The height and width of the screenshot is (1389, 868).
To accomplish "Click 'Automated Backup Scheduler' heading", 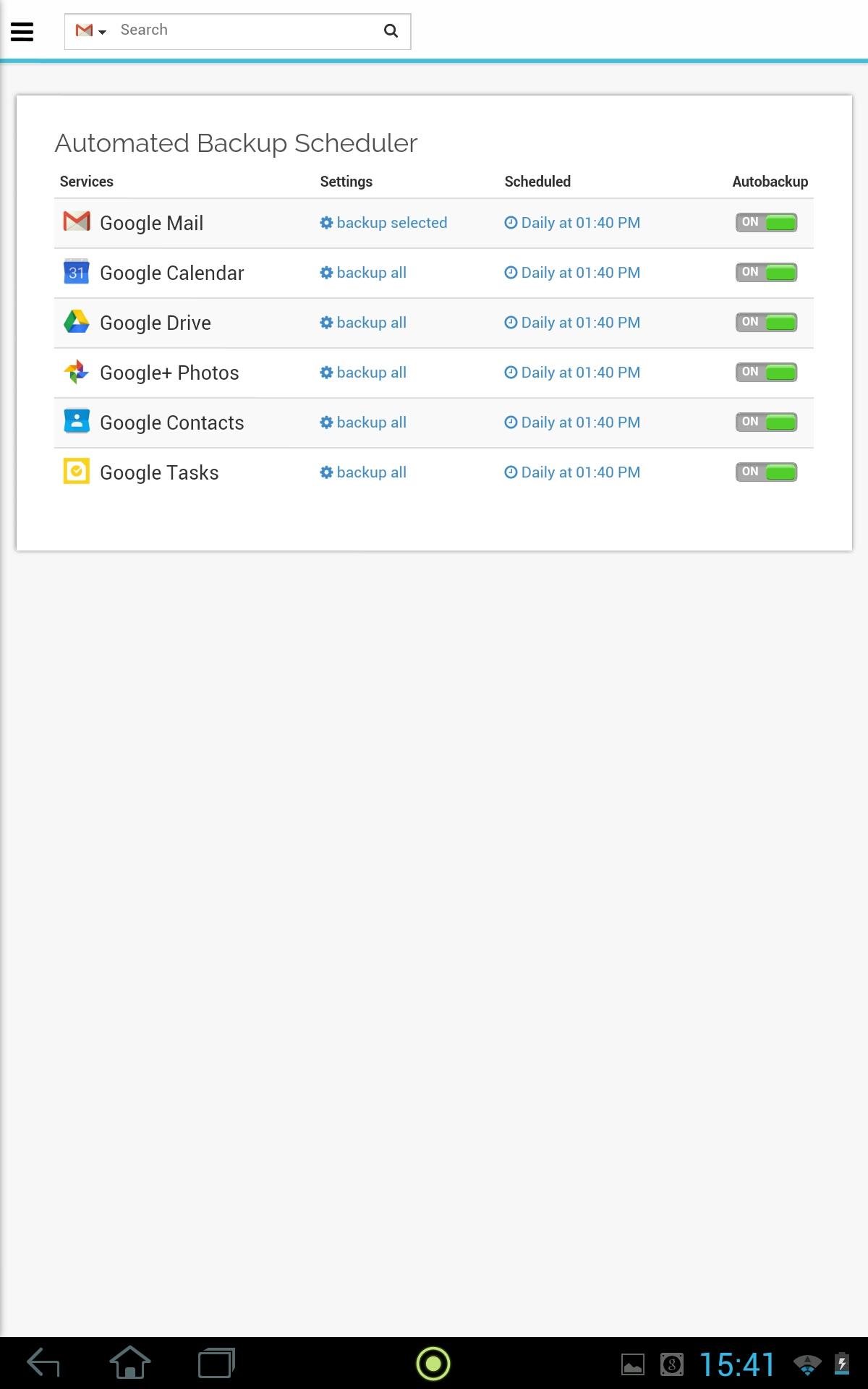I will tap(237, 143).
